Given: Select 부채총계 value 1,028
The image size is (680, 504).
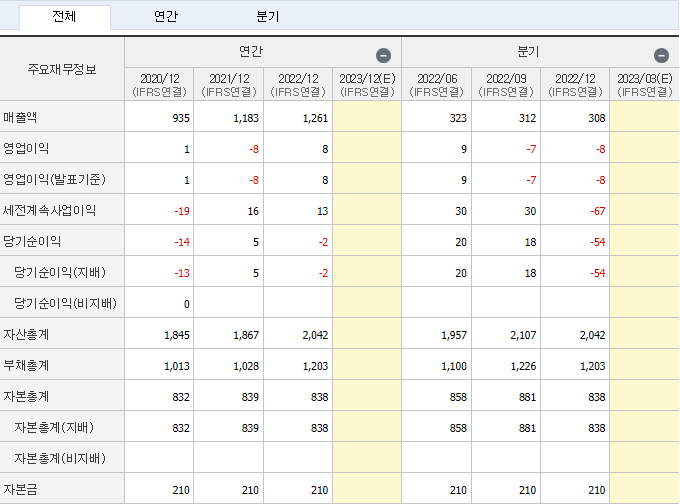Looking at the screenshot, I should point(246,366).
